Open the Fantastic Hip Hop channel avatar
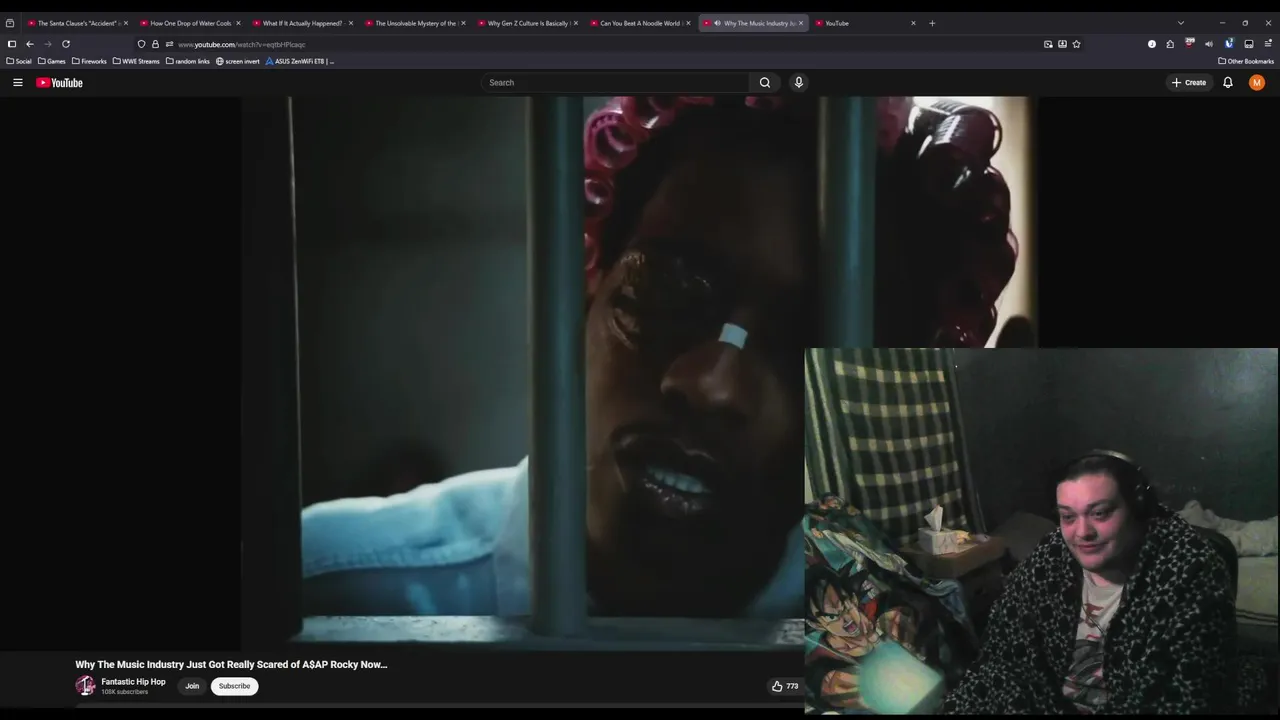The image size is (1280, 720). click(85, 686)
